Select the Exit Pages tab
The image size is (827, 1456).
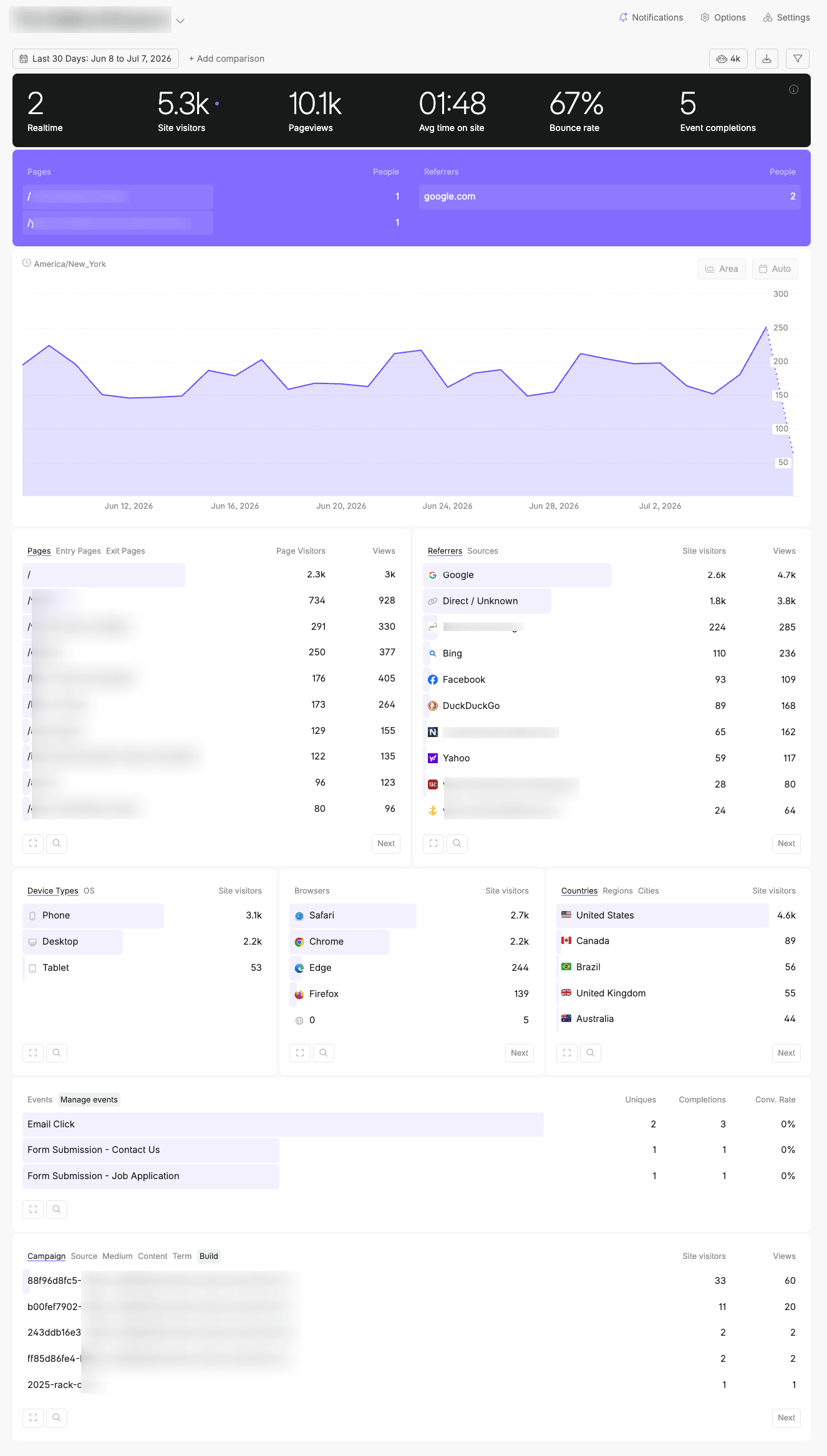125,551
